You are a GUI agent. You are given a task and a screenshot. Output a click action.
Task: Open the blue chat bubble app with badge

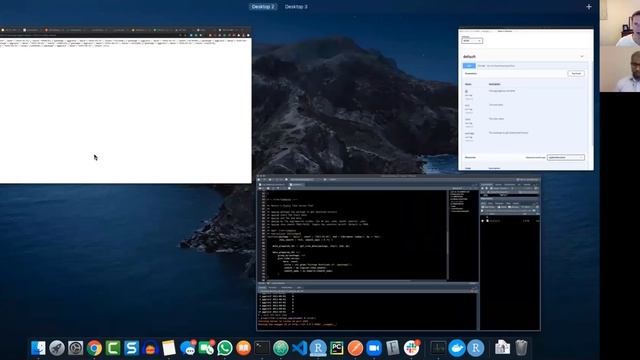187,348
